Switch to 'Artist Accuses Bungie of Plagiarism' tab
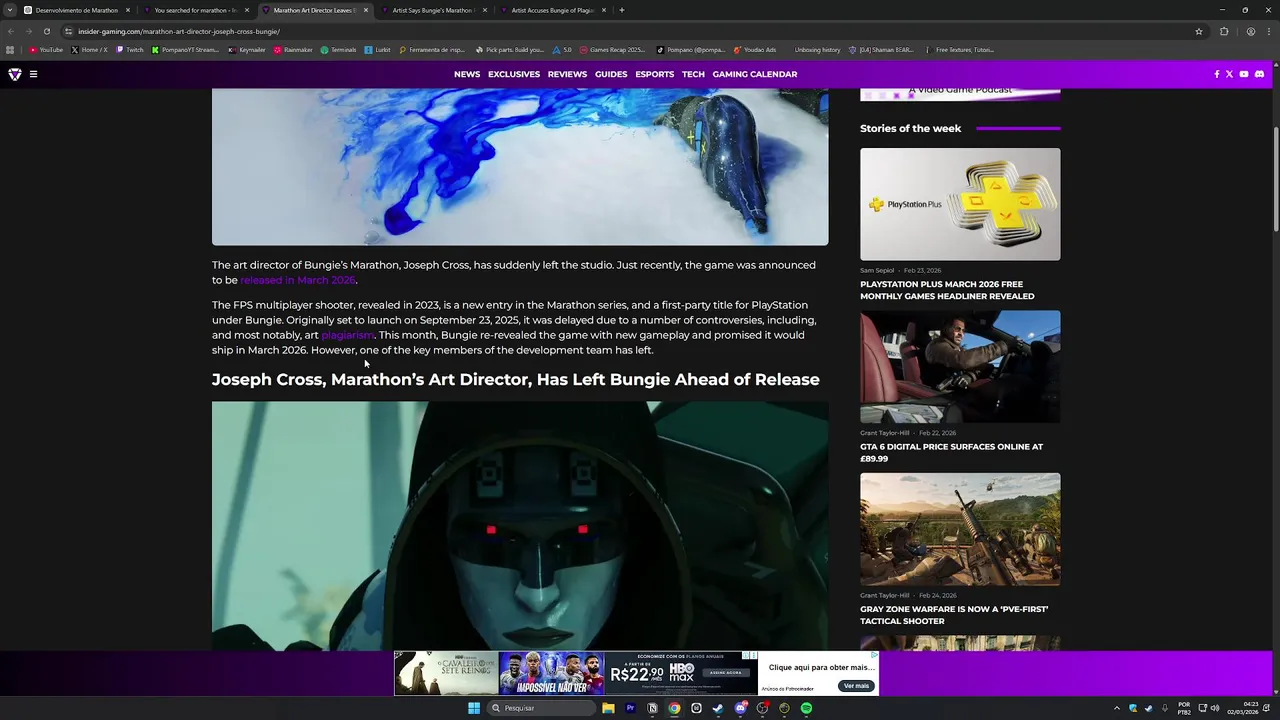 pyautogui.click(x=553, y=10)
